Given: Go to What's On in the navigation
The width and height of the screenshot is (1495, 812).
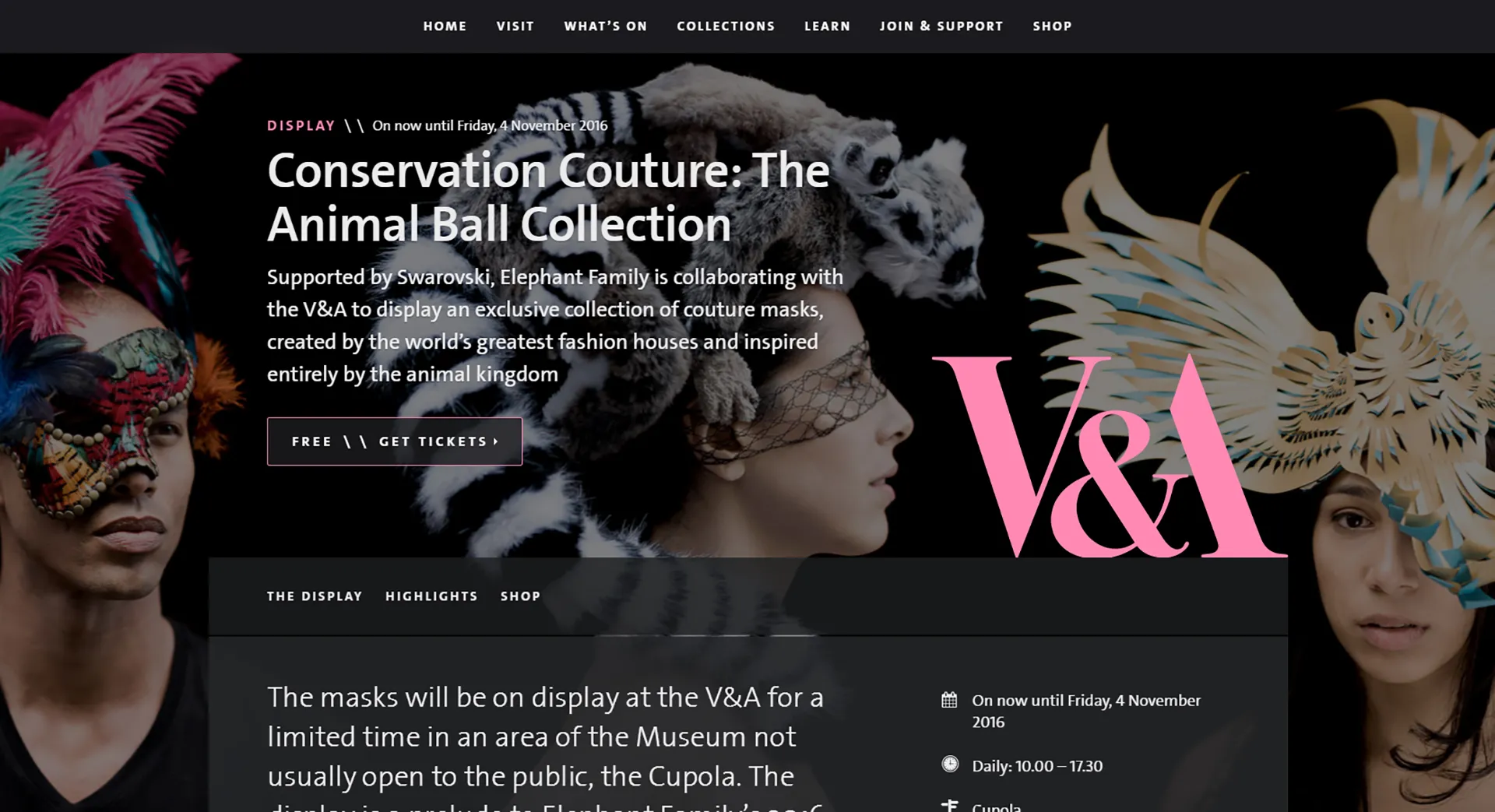Looking at the screenshot, I should [606, 26].
